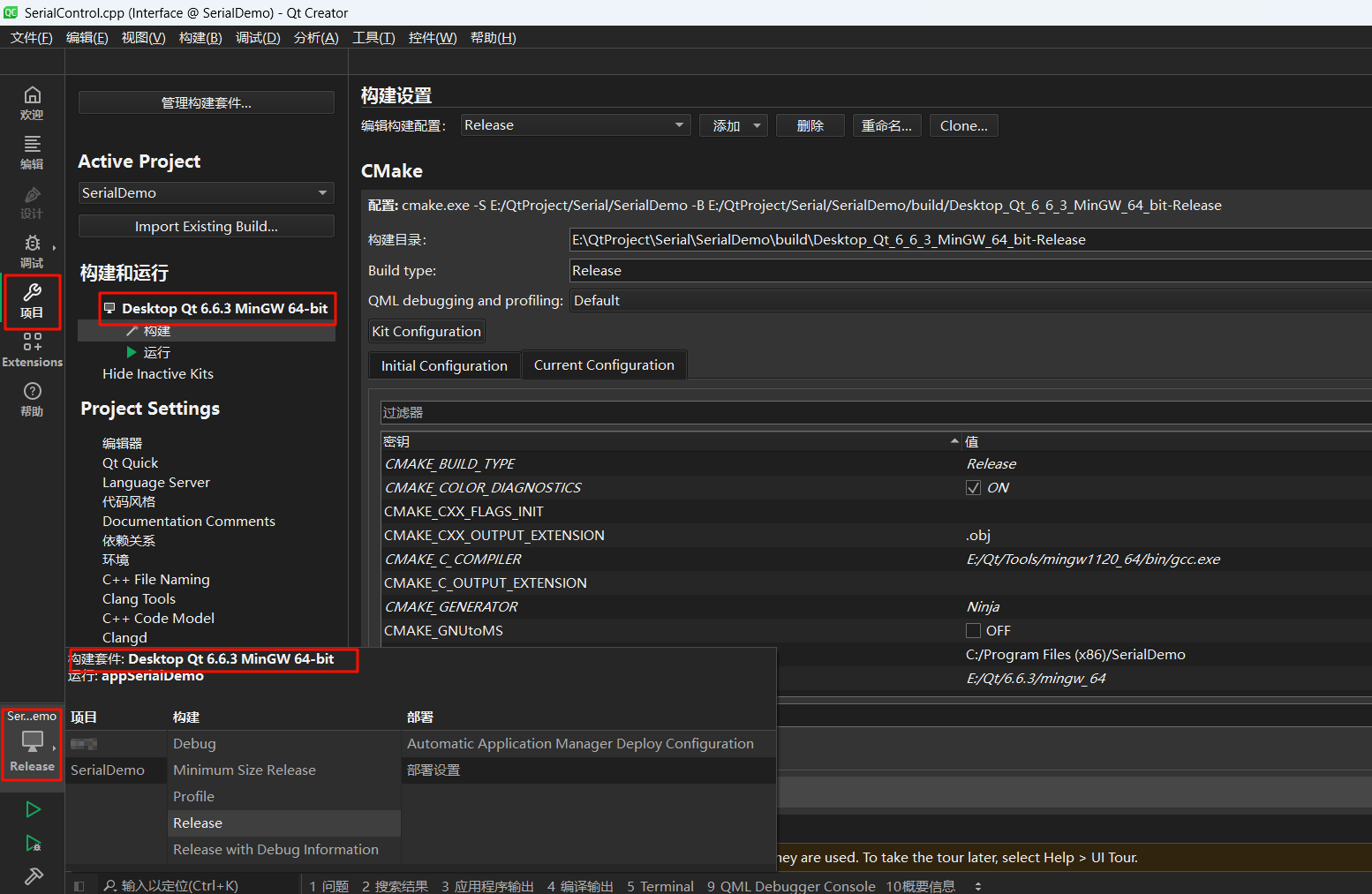Open the Extensions mode
Screen dimensions: 1372x894
coord(32,350)
